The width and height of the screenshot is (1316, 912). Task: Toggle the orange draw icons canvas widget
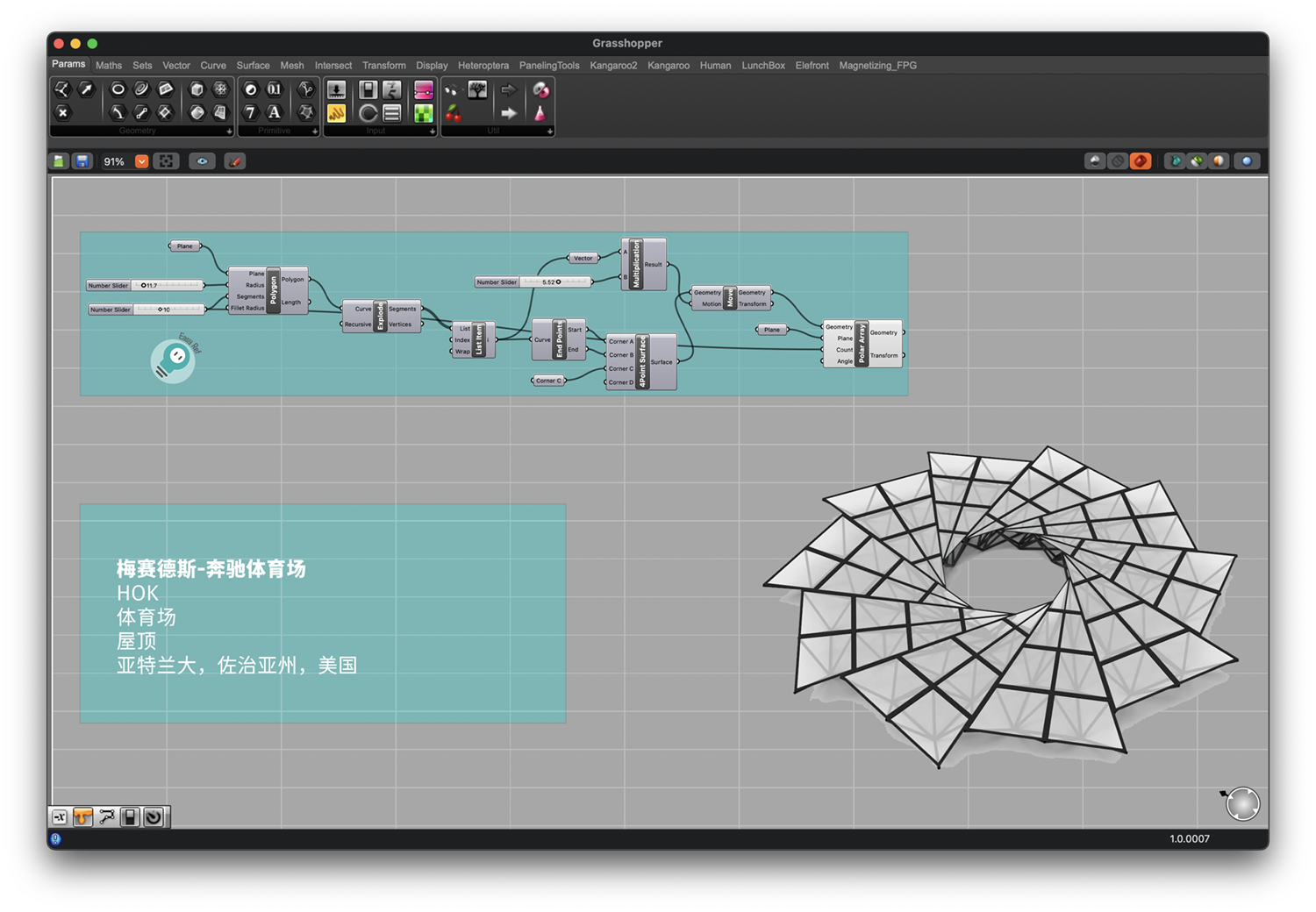82,817
